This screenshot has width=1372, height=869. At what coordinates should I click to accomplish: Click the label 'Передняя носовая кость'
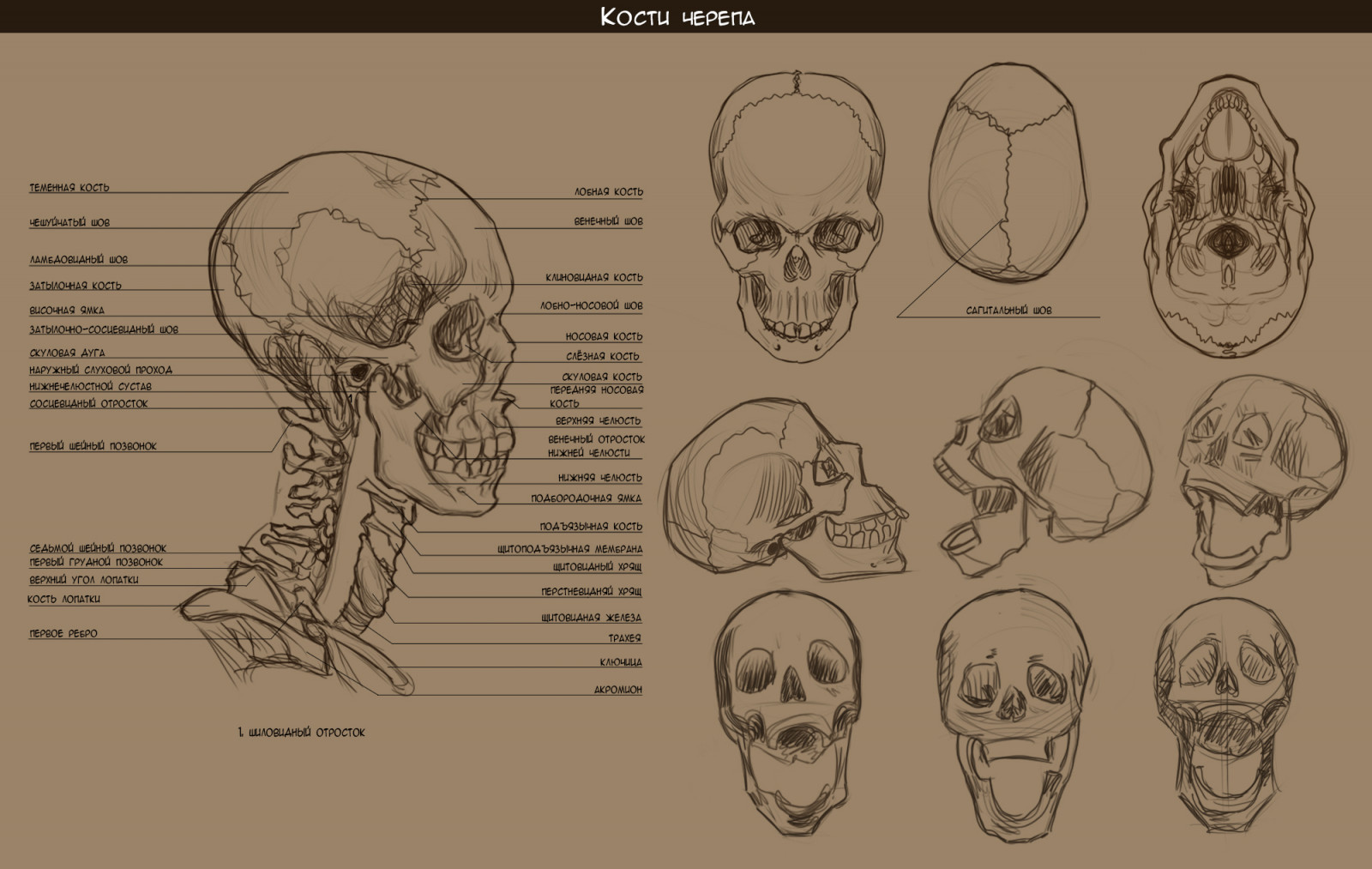[x=597, y=396]
